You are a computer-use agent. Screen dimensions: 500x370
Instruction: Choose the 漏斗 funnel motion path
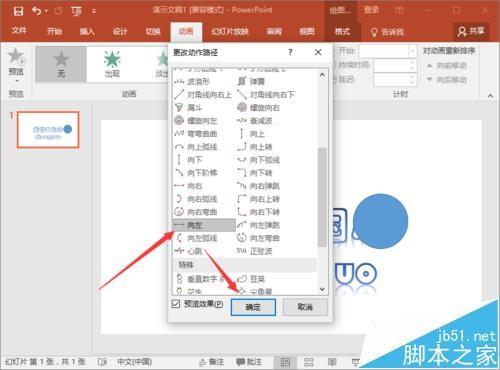189,107
